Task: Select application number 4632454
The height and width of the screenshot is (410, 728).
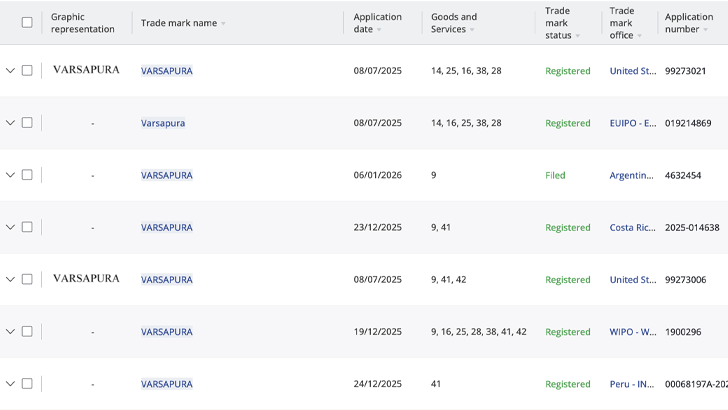Action: (x=683, y=175)
